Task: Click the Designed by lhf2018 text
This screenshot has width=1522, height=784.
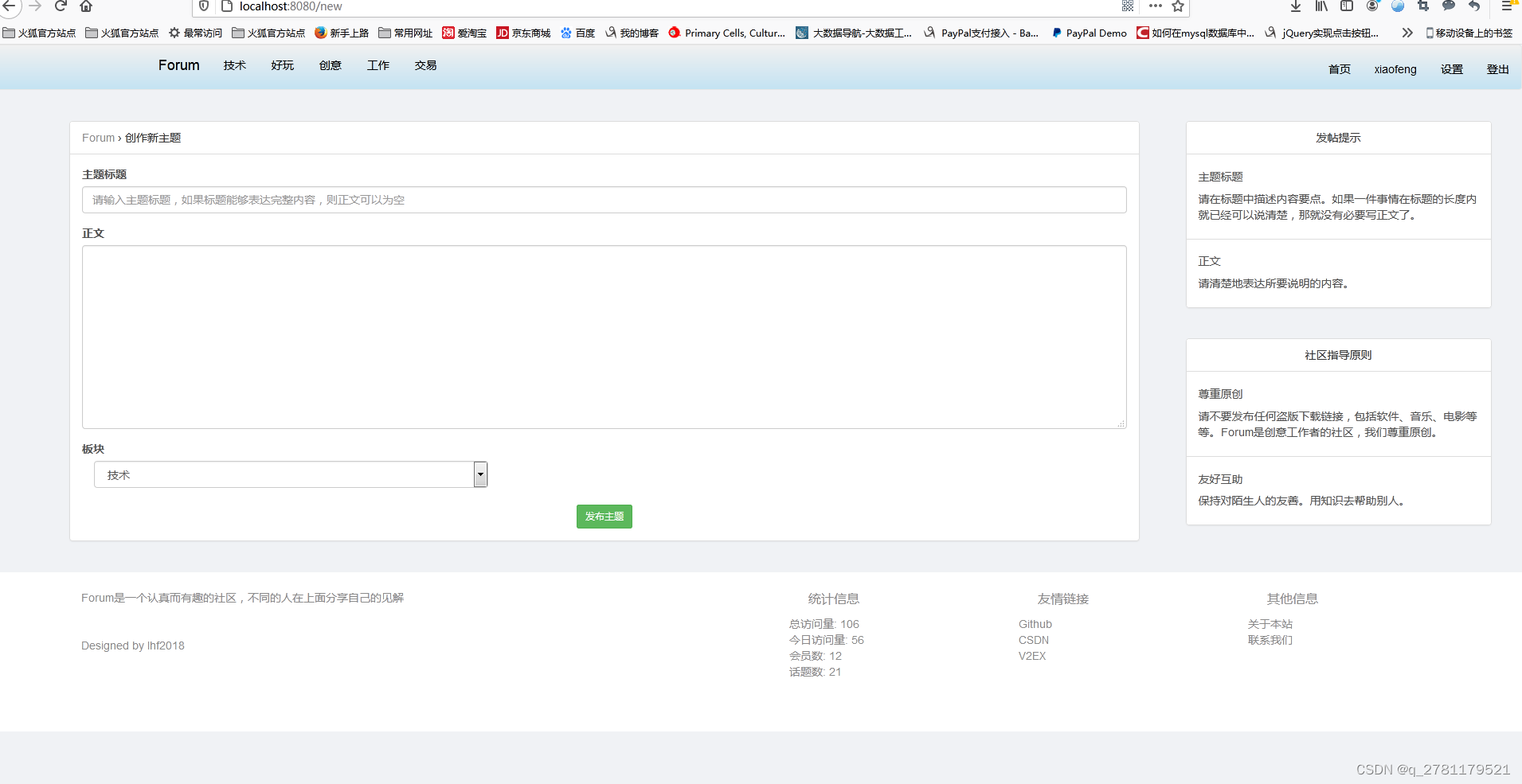Action: (133, 646)
